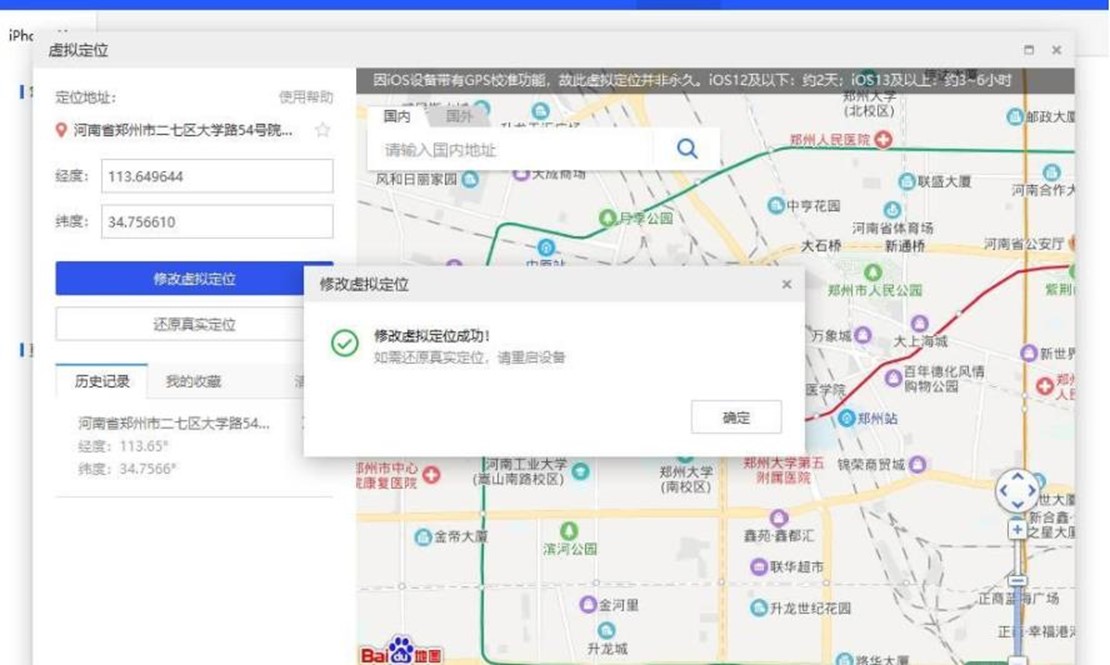Click the search magnifier icon

pyautogui.click(x=687, y=149)
